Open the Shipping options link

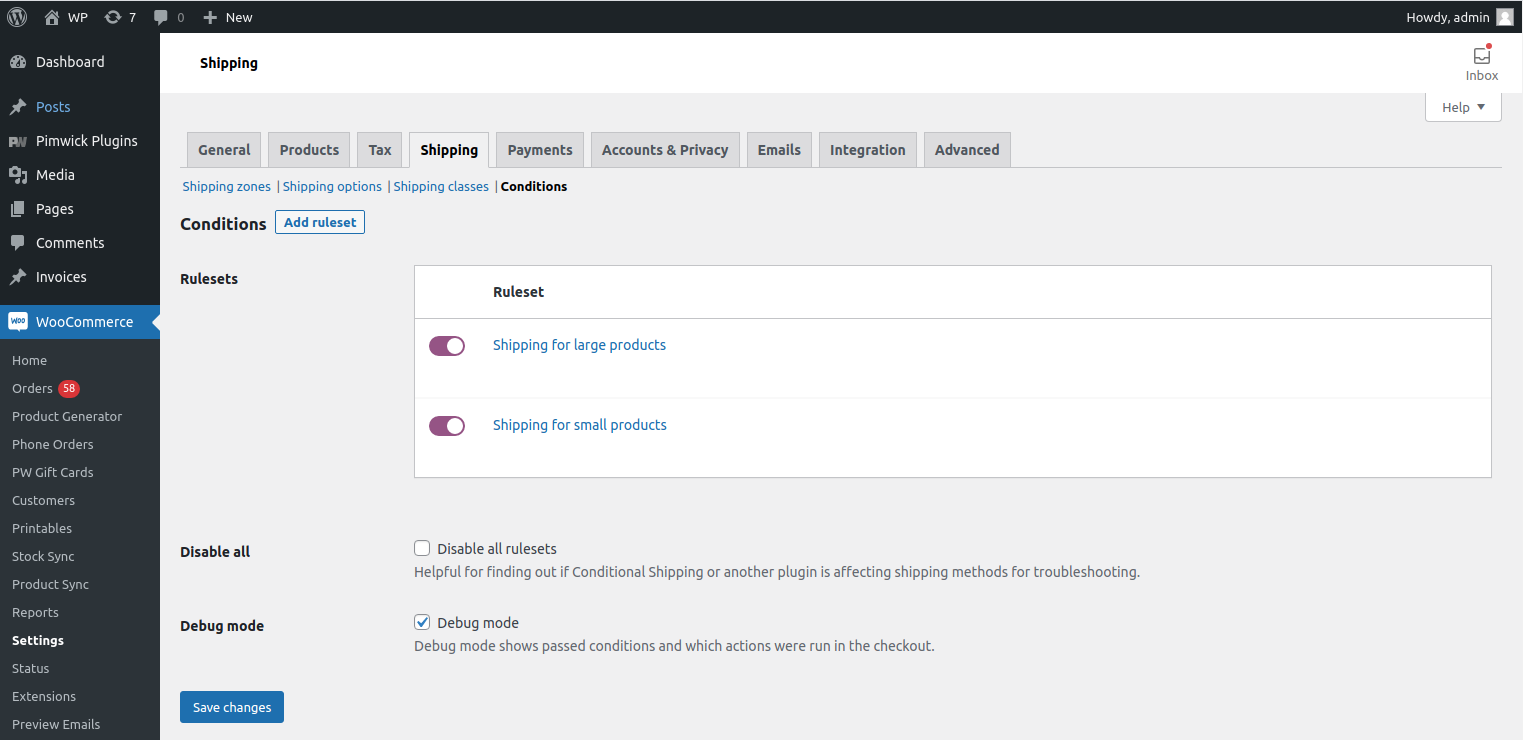[x=332, y=186]
